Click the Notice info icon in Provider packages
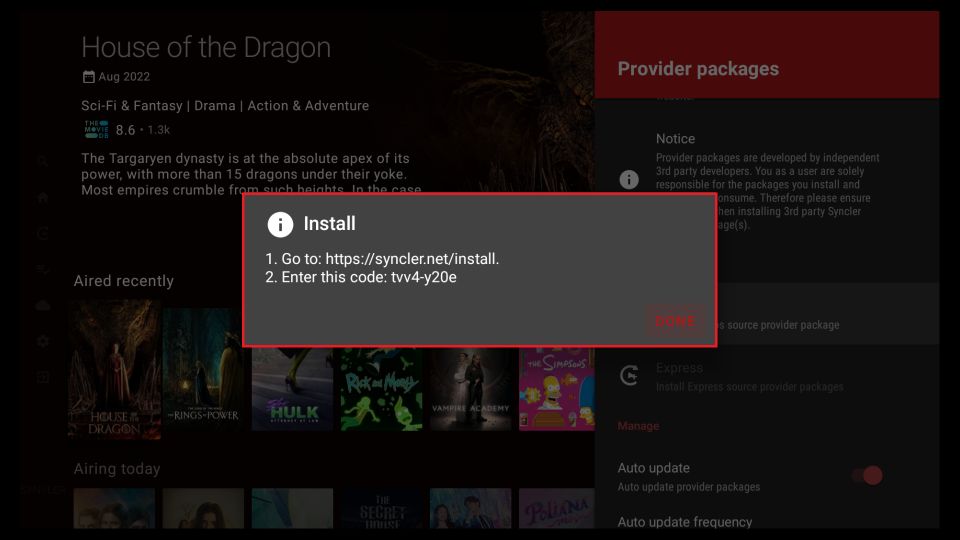Screen dimensions: 960x540 coord(629,179)
